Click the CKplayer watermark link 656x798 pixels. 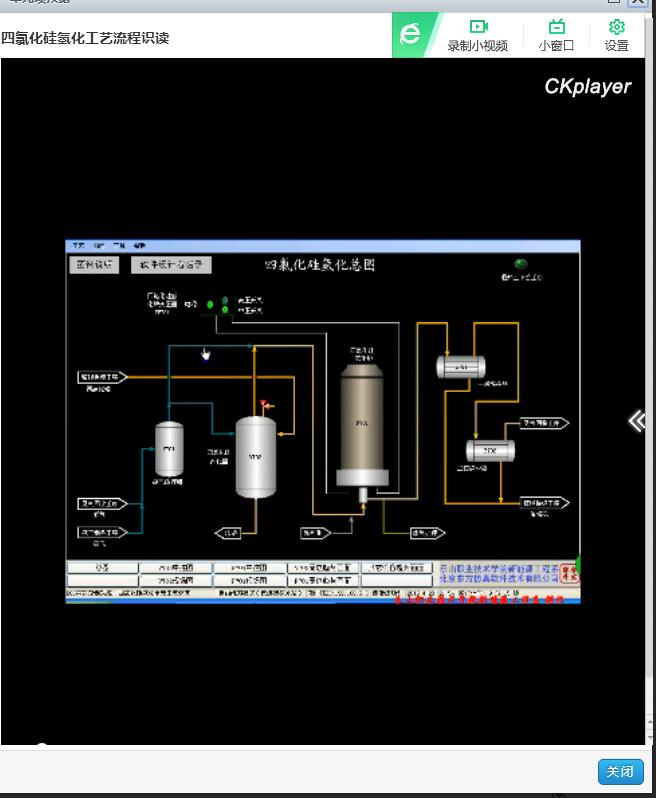[587, 87]
